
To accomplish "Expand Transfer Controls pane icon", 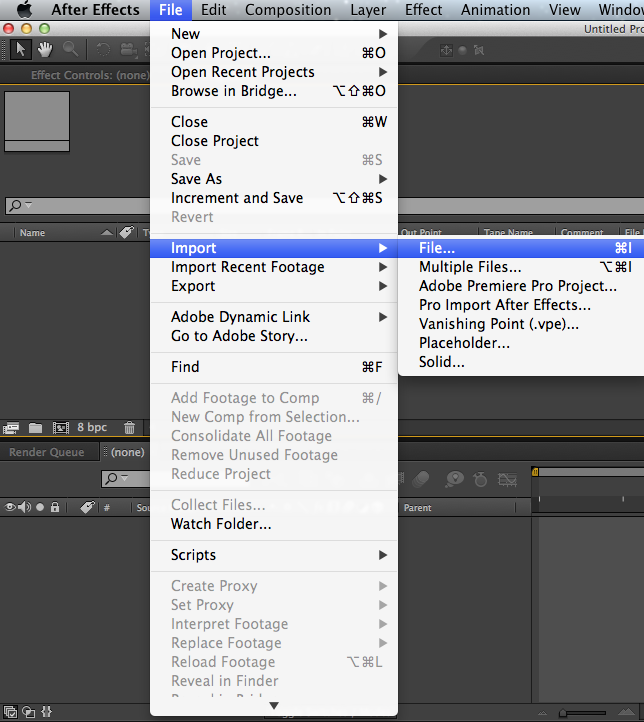I will coord(29,712).
